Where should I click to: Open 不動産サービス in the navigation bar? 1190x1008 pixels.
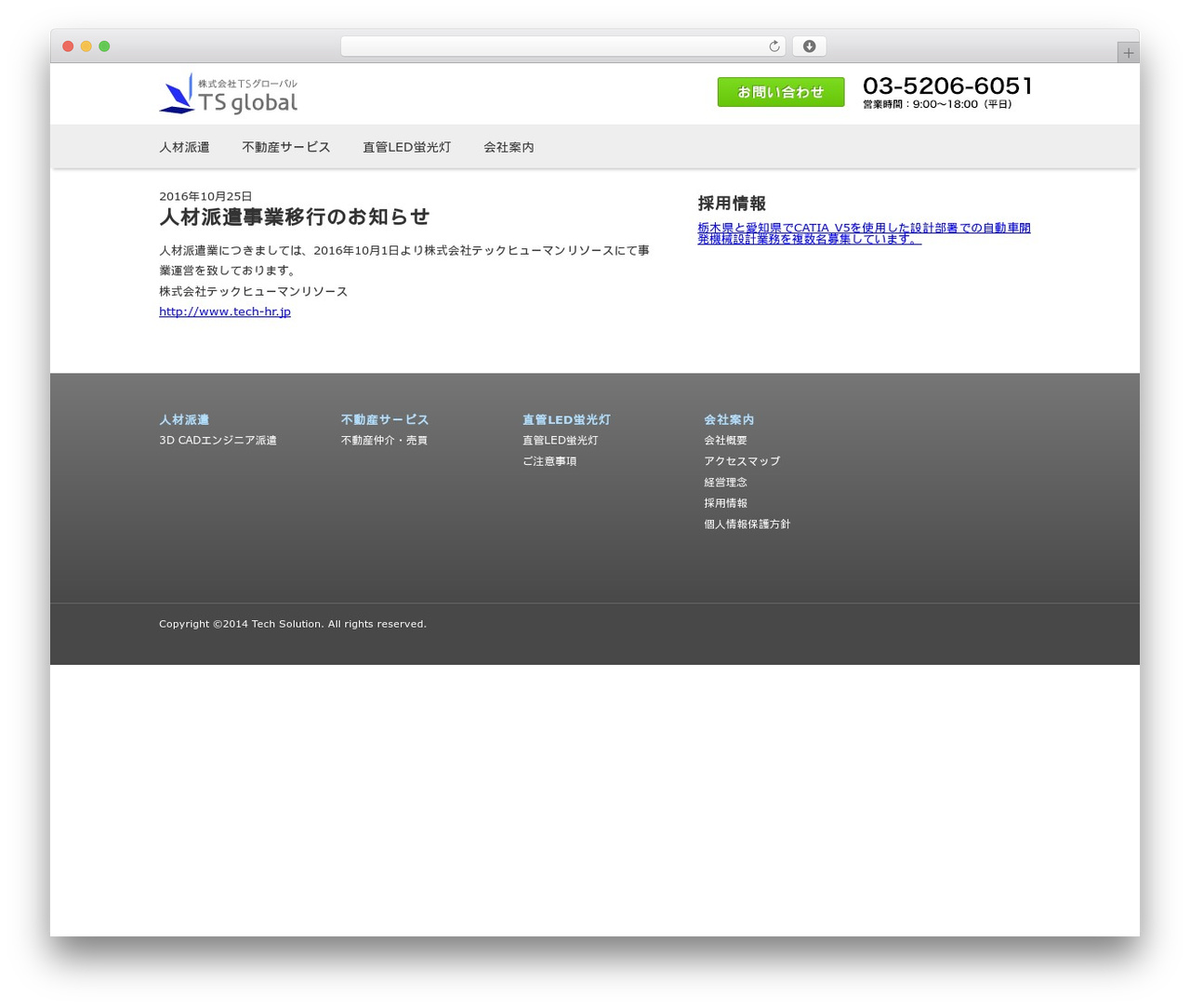tap(286, 147)
